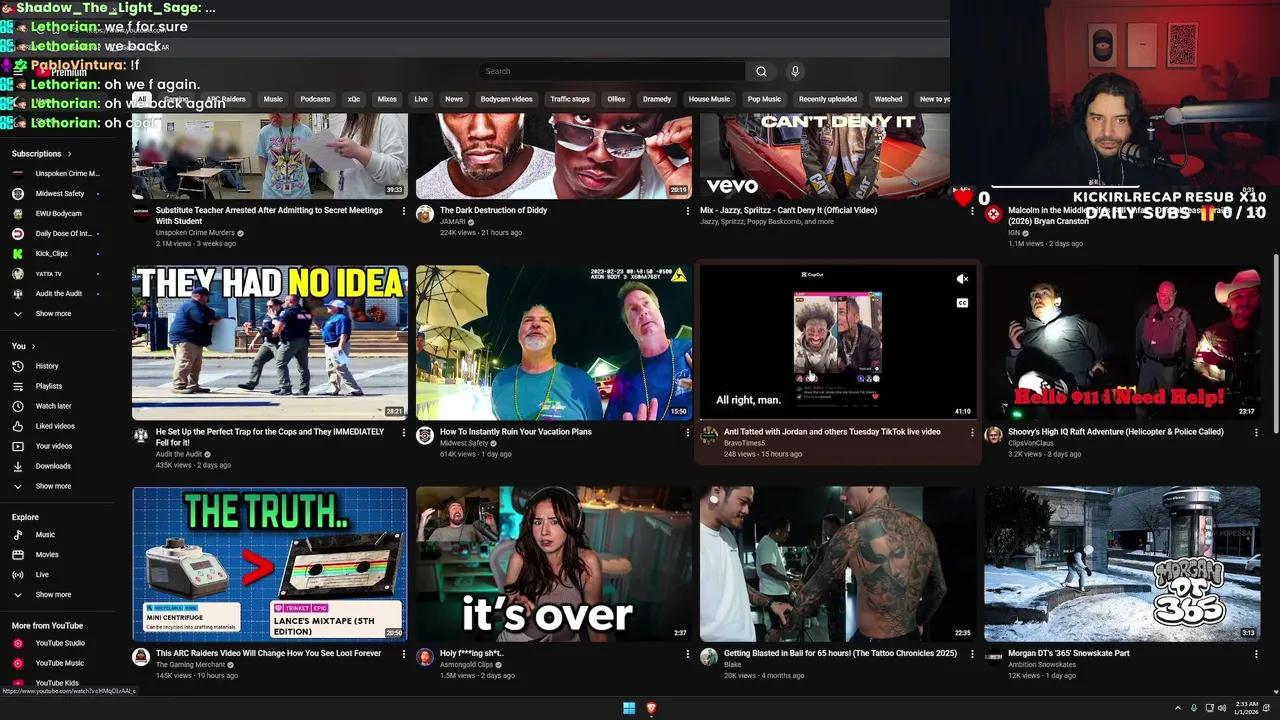Activate voice search microphone icon
Screen dimensions: 1280x720
795,71
